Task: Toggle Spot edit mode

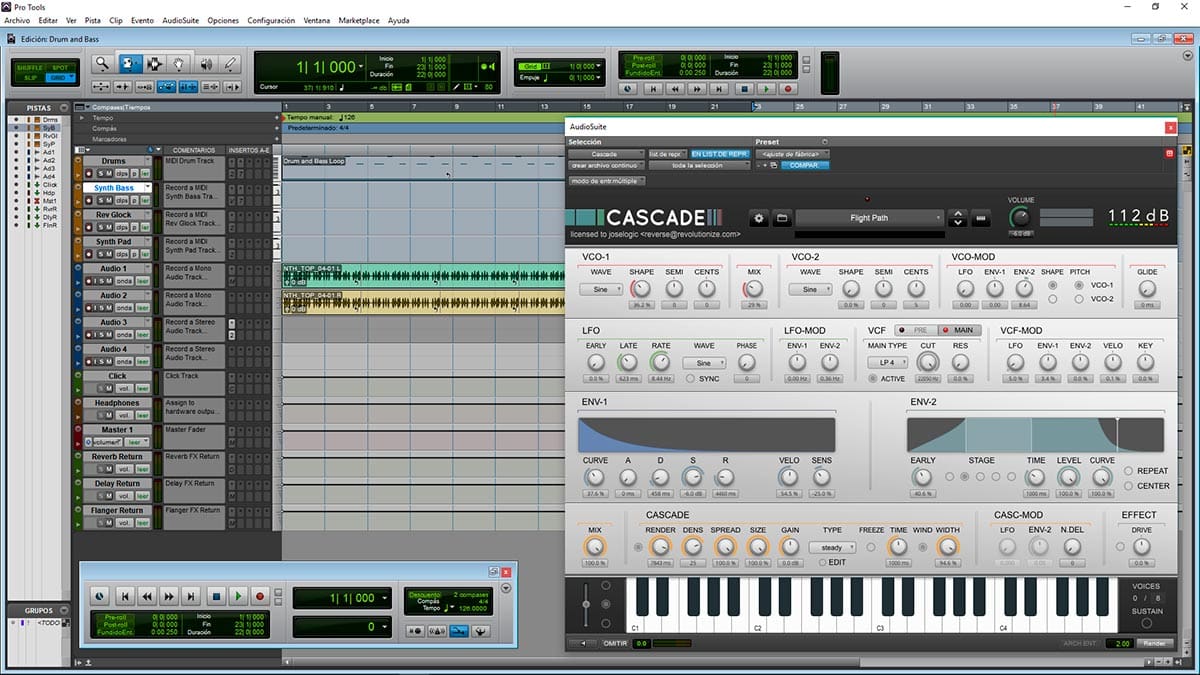Action: pyautogui.click(x=58, y=67)
